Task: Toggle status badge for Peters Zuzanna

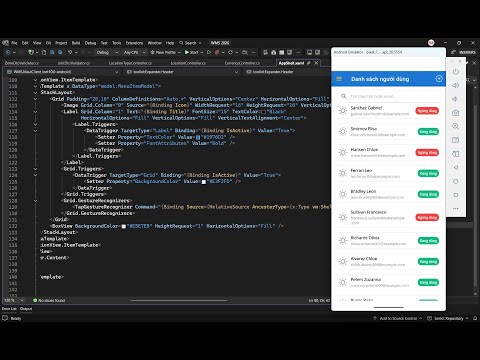Action: coord(428,283)
